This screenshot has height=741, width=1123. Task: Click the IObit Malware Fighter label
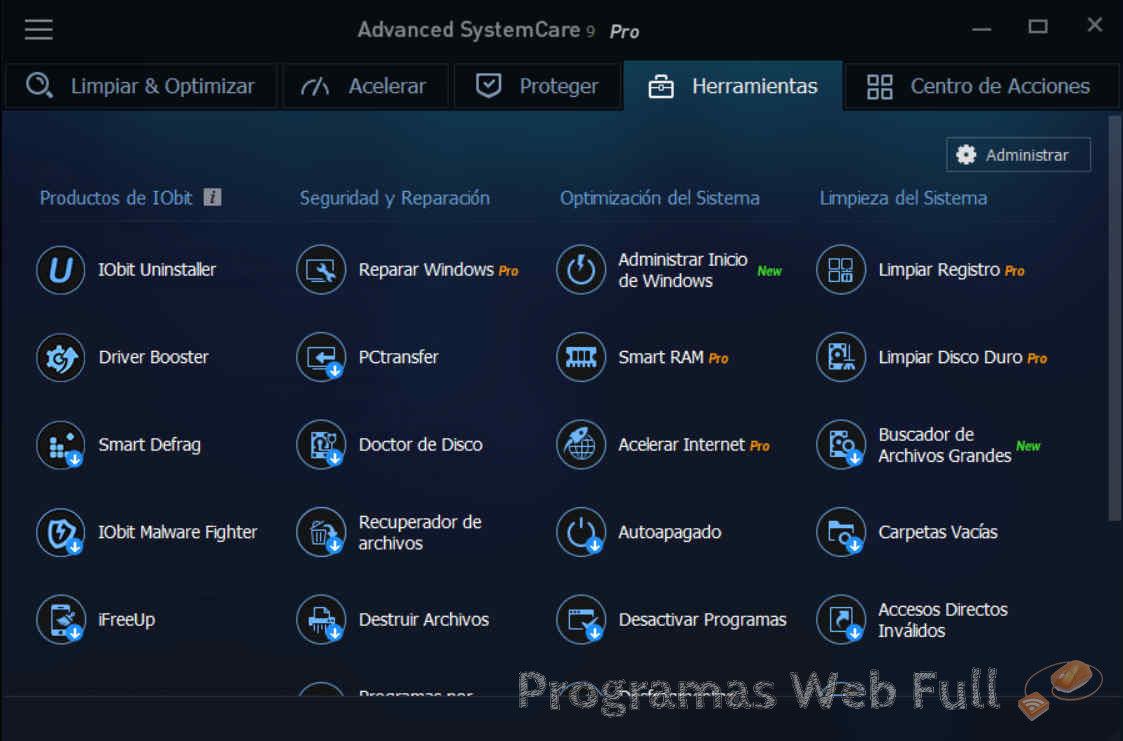coord(178,532)
